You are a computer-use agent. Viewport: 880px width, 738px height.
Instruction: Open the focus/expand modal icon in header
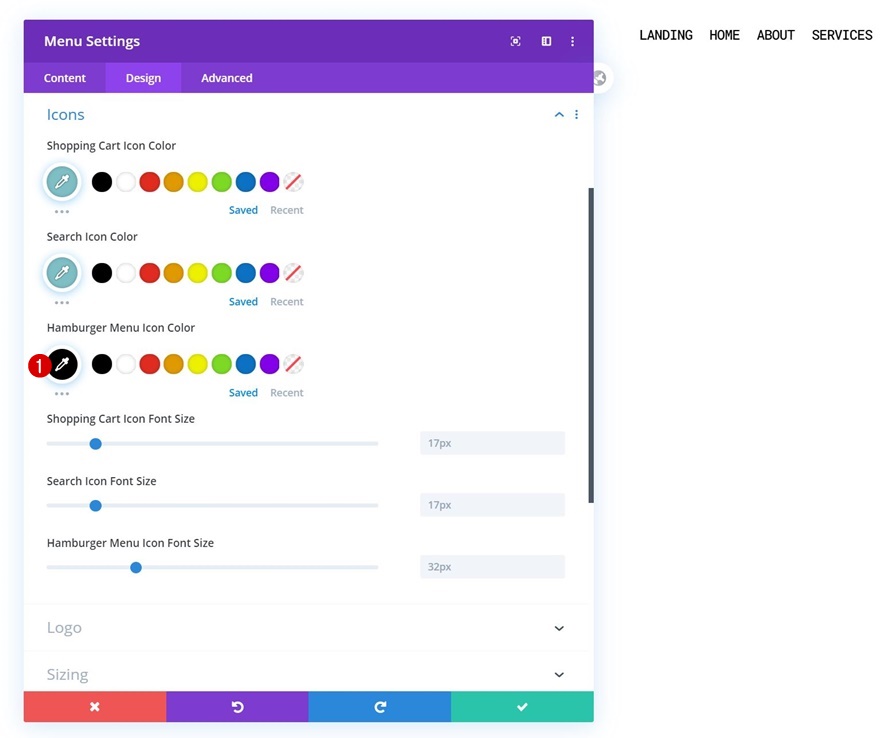515,41
